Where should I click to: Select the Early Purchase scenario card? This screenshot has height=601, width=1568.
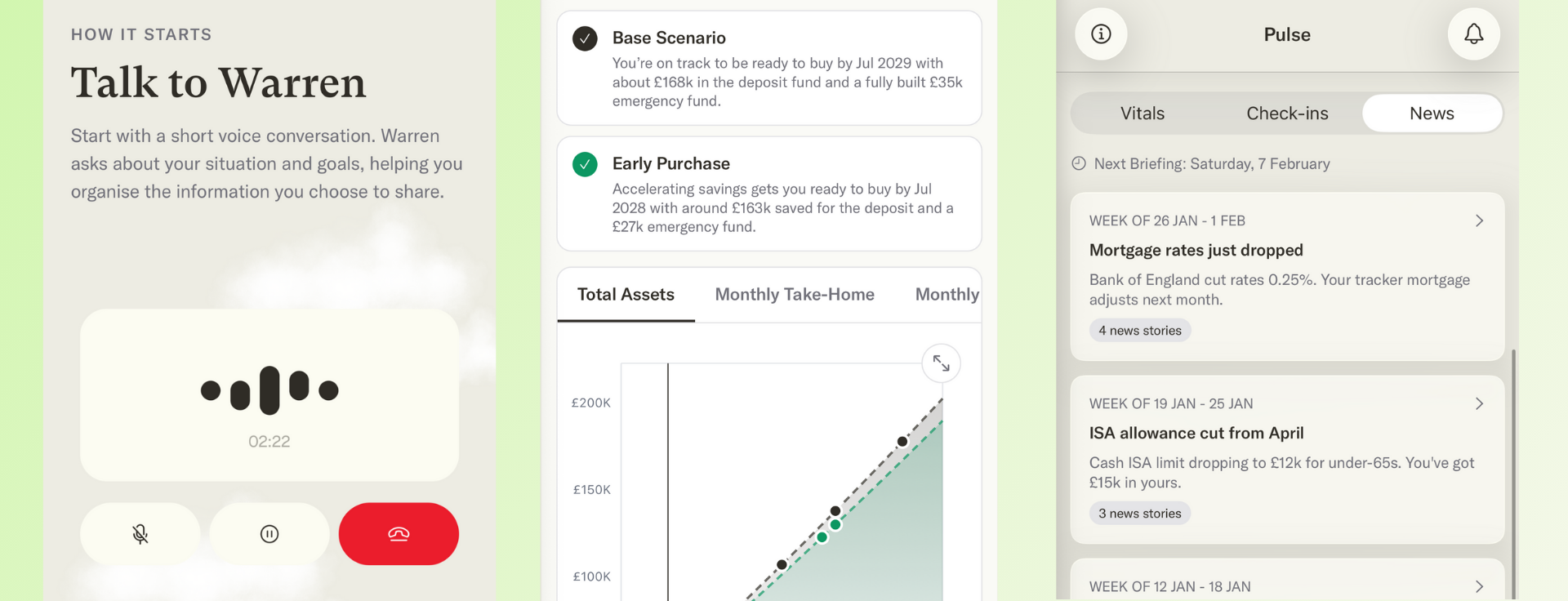769,194
